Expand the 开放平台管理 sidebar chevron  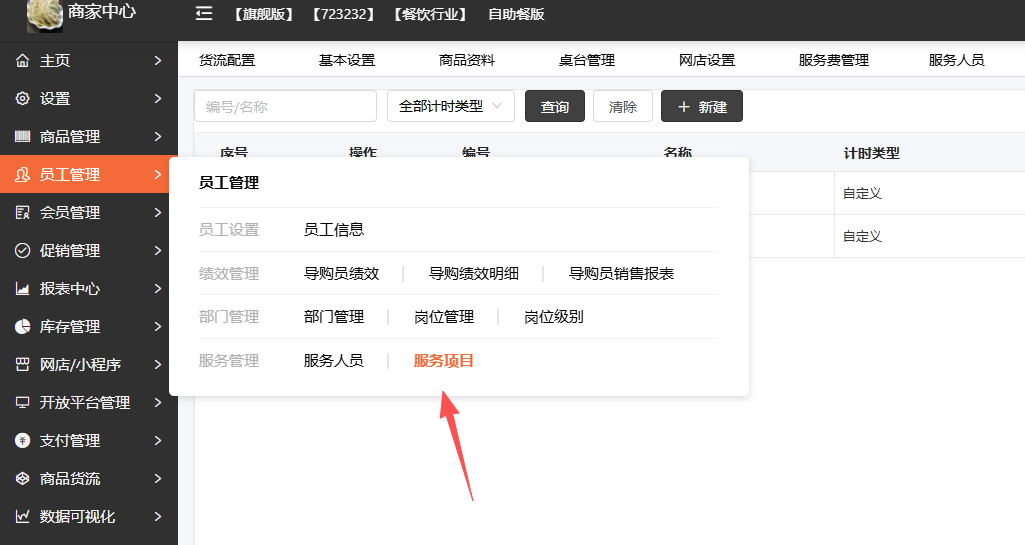(x=158, y=403)
